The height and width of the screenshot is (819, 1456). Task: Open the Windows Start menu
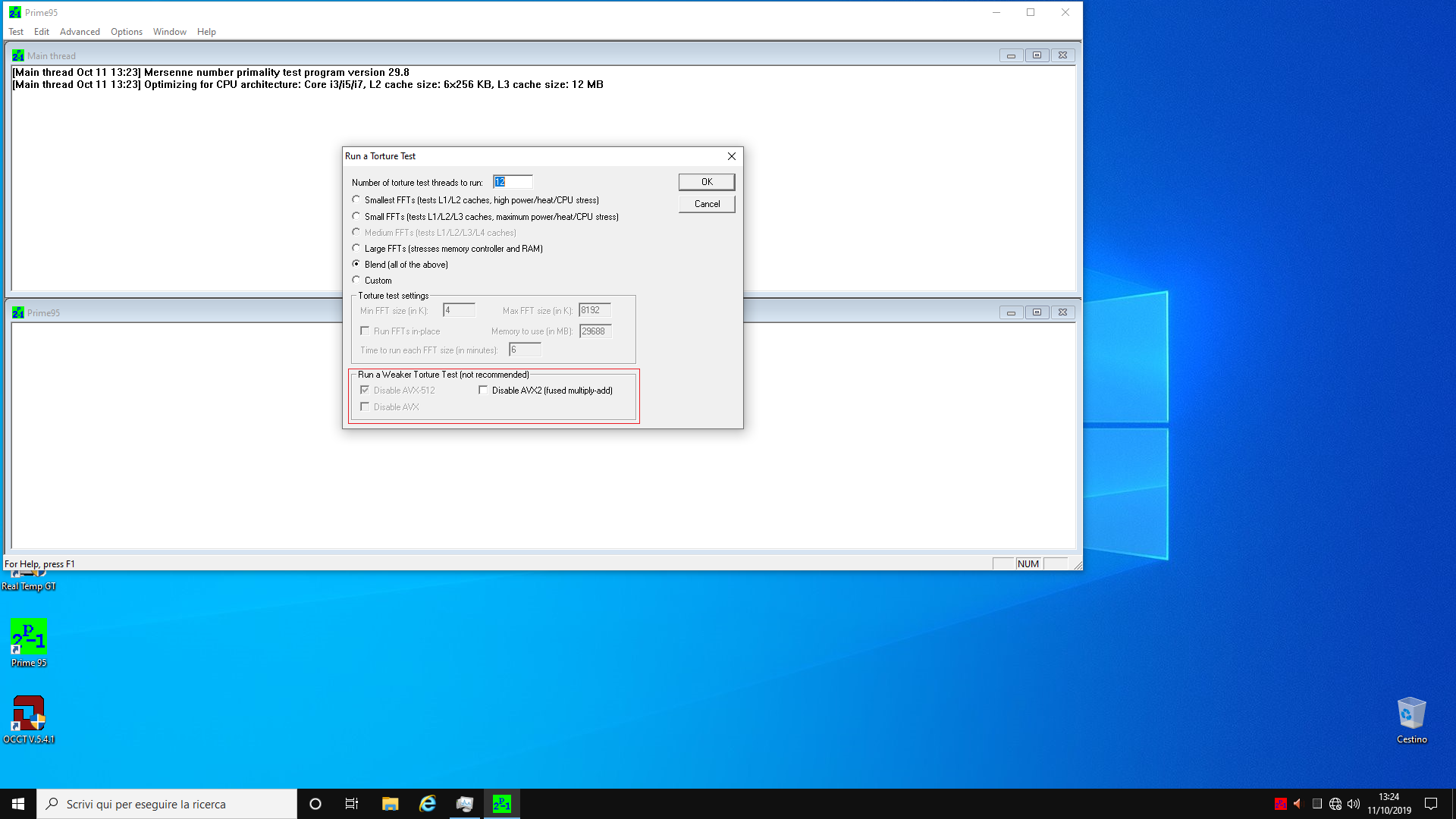pyautogui.click(x=18, y=804)
